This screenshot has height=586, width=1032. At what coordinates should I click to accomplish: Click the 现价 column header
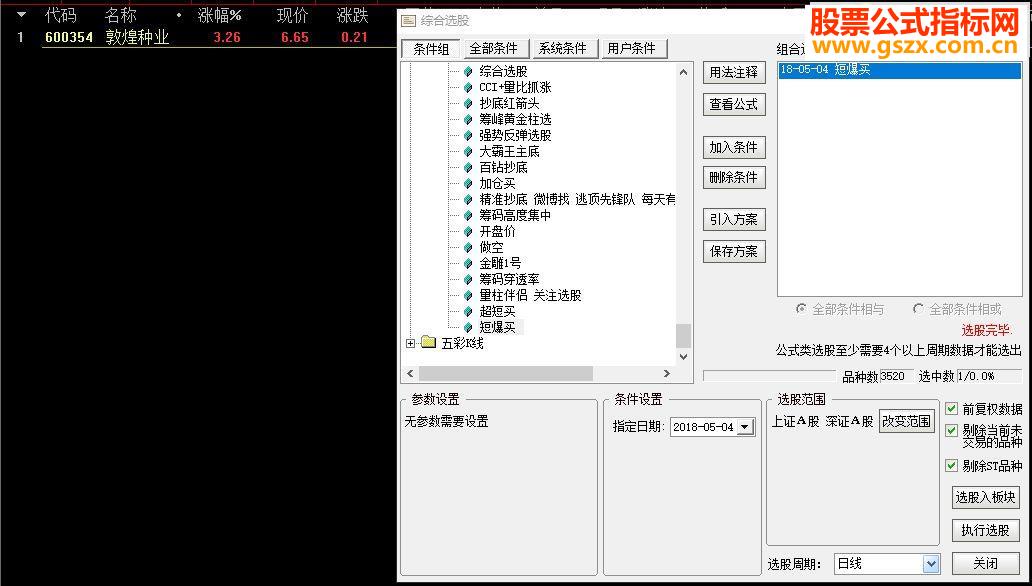(292, 15)
